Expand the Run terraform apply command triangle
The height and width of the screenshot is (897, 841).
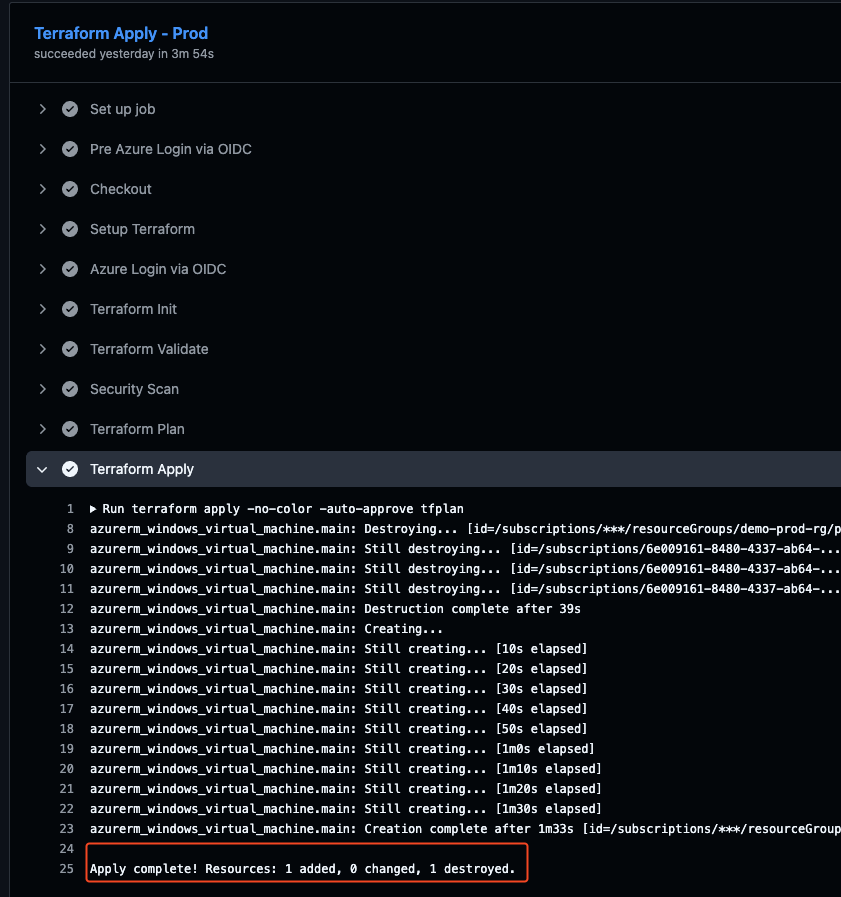(94, 509)
